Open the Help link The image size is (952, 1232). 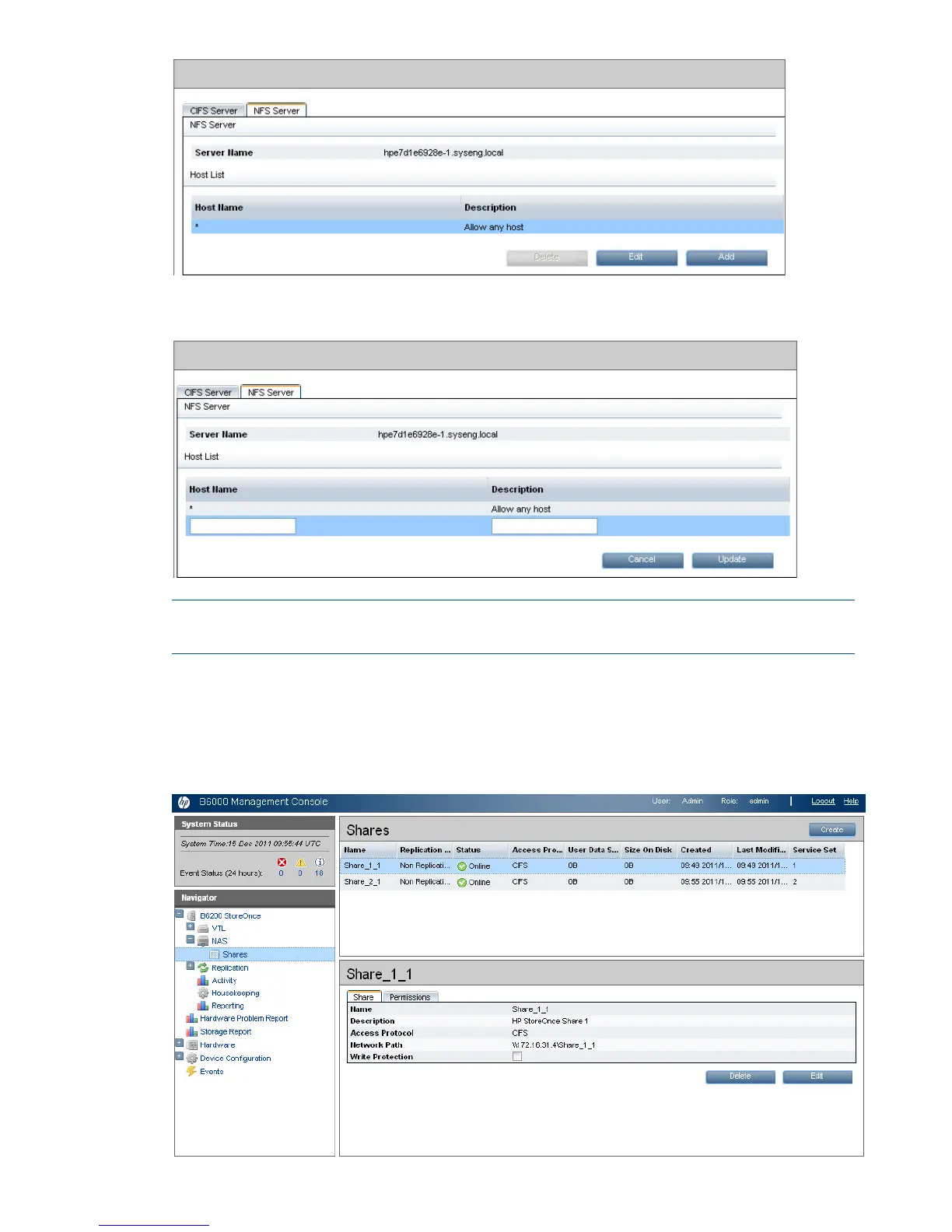coord(852,801)
